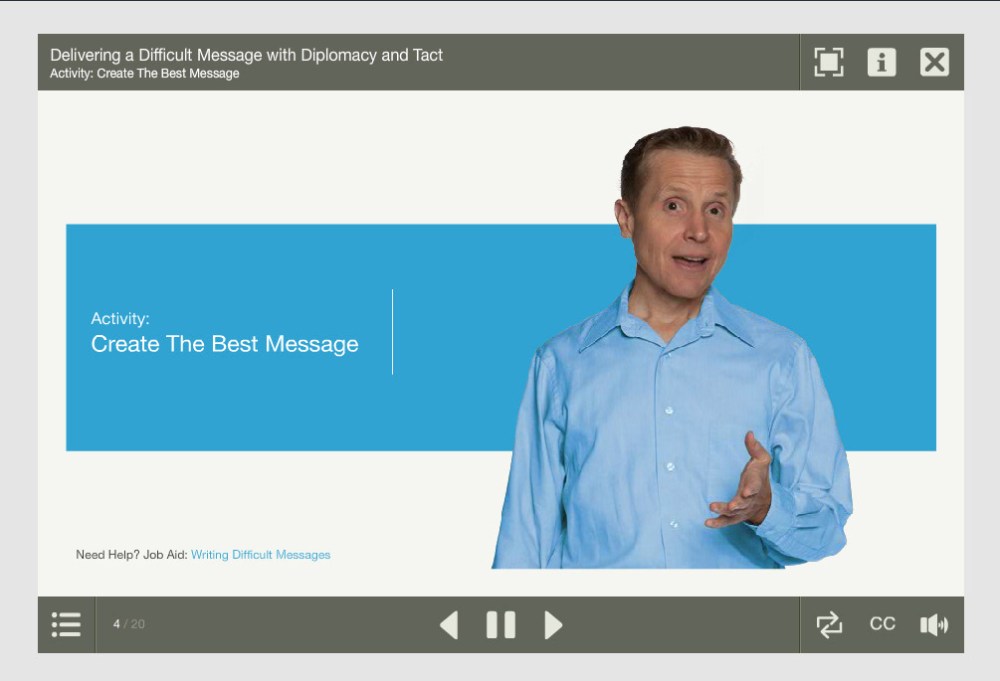
Task: Click the vertical divider line in the banner
Action: point(392,332)
